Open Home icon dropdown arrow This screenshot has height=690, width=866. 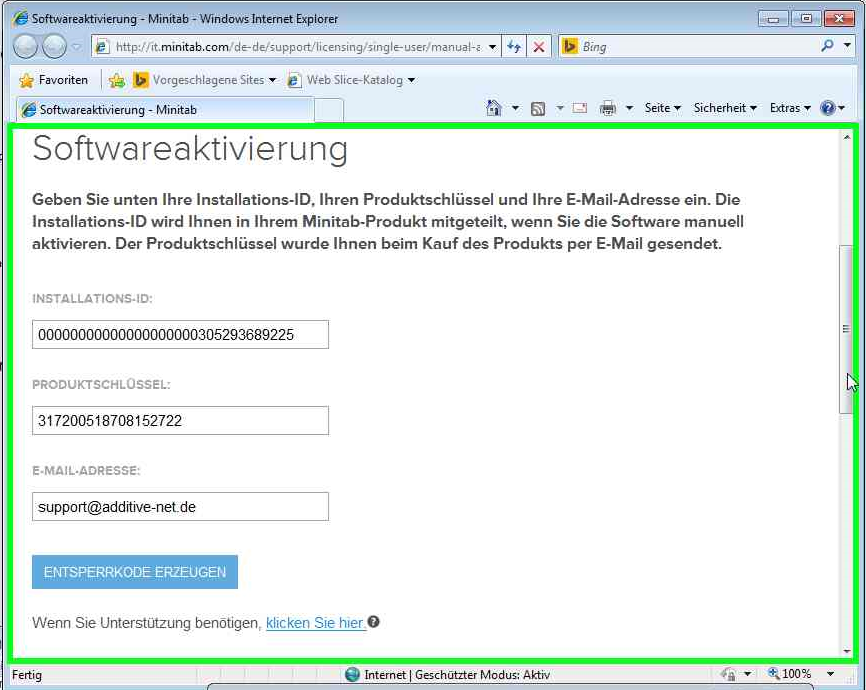click(x=515, y=108)
